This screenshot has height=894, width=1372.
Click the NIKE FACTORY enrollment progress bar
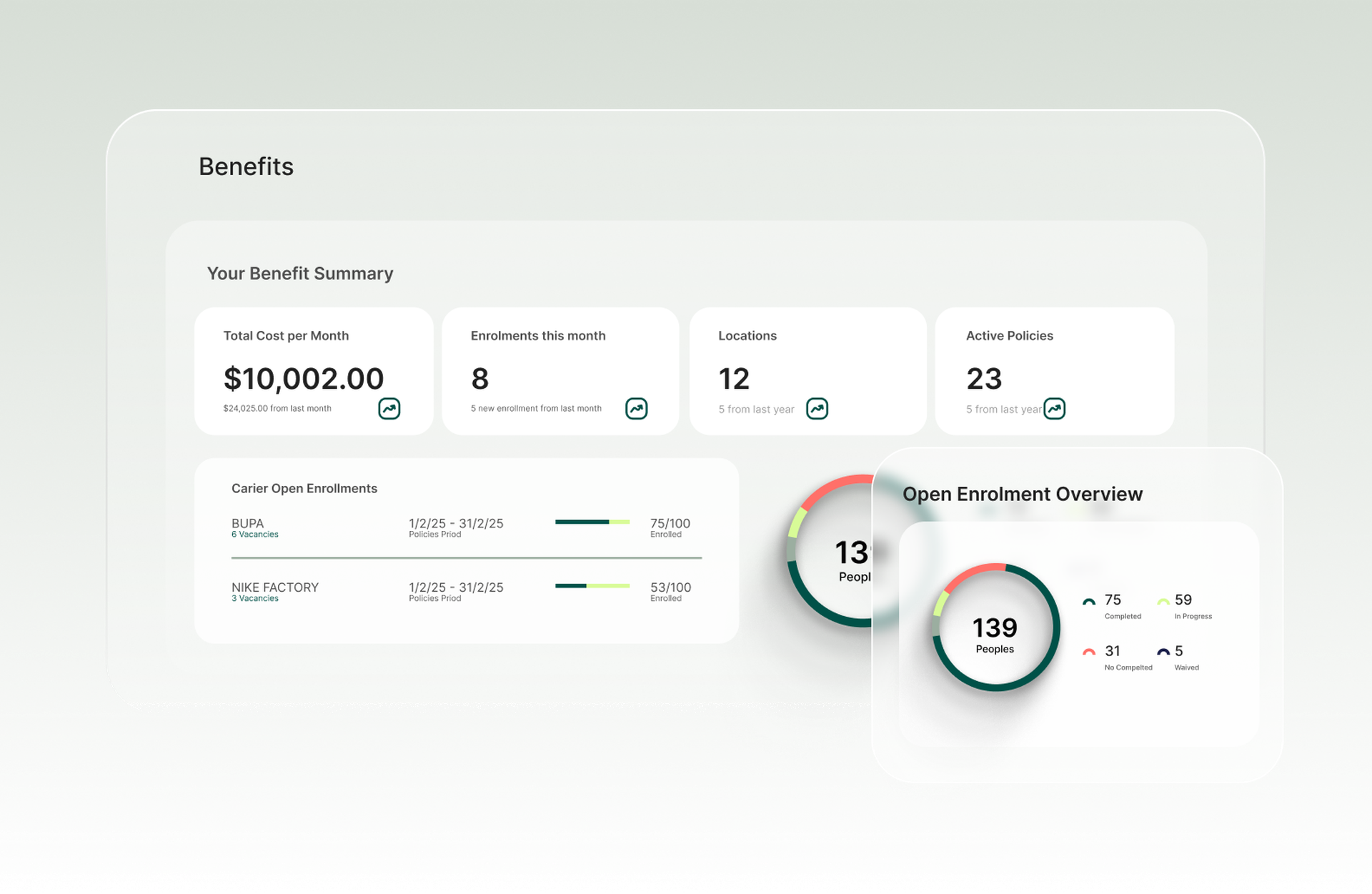point(592,586)
